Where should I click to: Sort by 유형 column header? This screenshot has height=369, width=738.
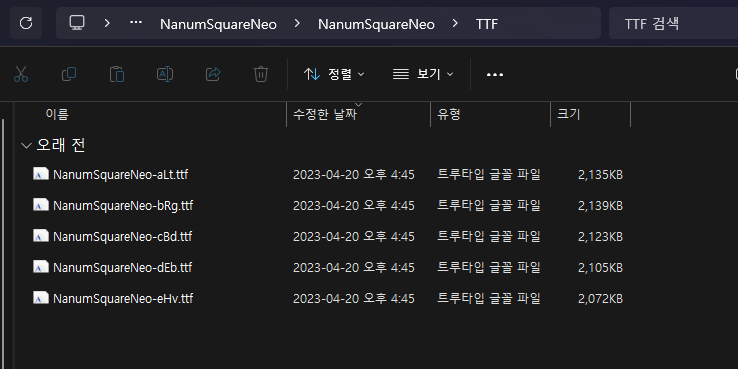click(490, 114)
